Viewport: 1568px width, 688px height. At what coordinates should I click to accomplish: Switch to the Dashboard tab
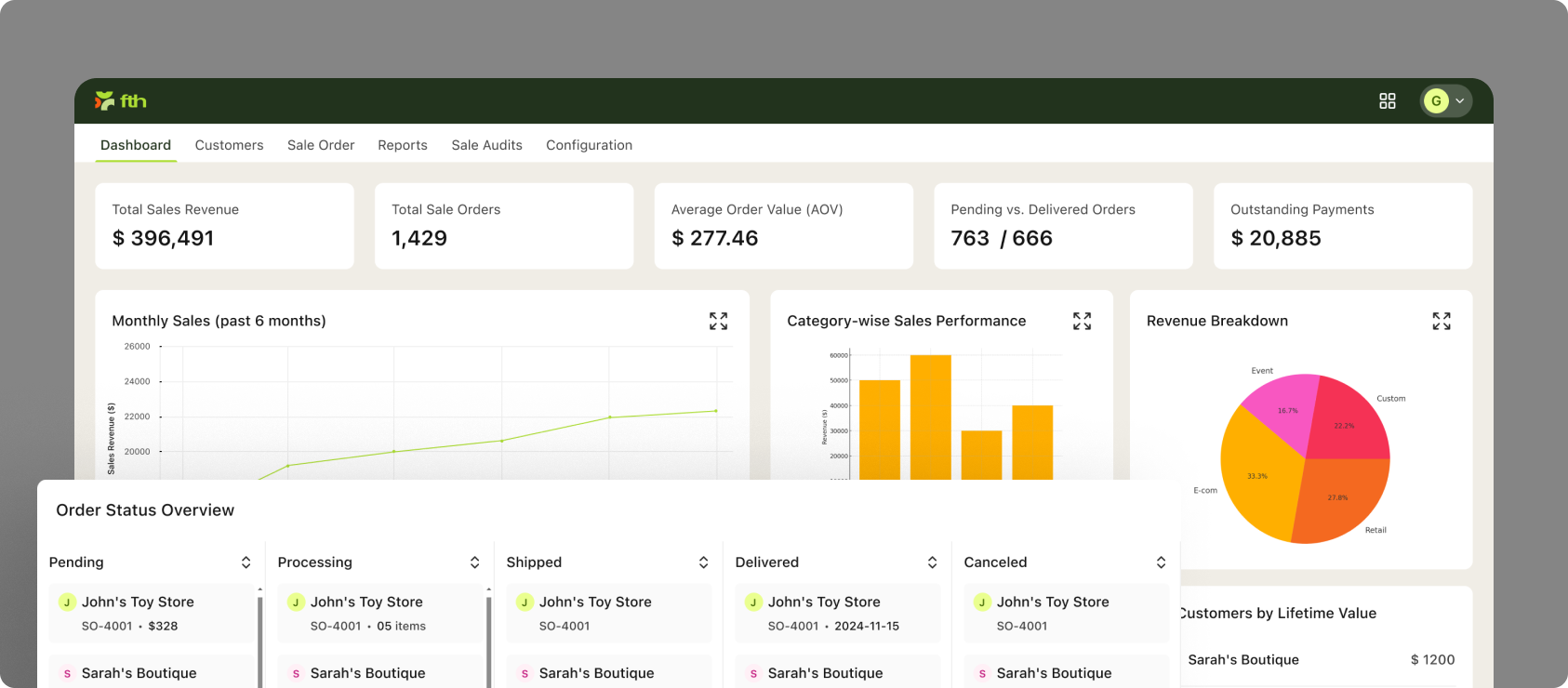click(136, 145)
